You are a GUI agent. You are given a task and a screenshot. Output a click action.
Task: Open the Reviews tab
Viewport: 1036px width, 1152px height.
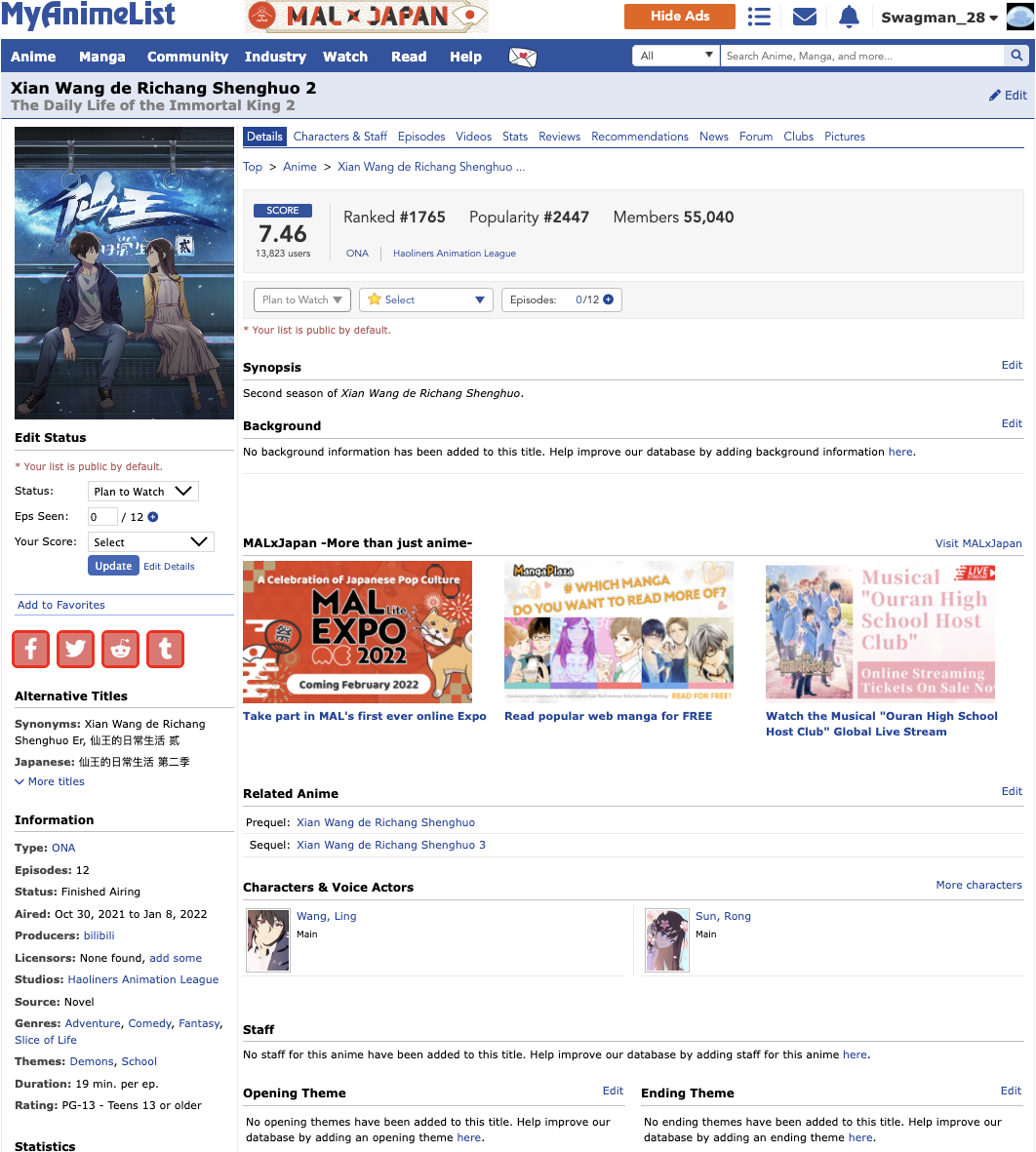pyautogui.click(x=559, y=137)
